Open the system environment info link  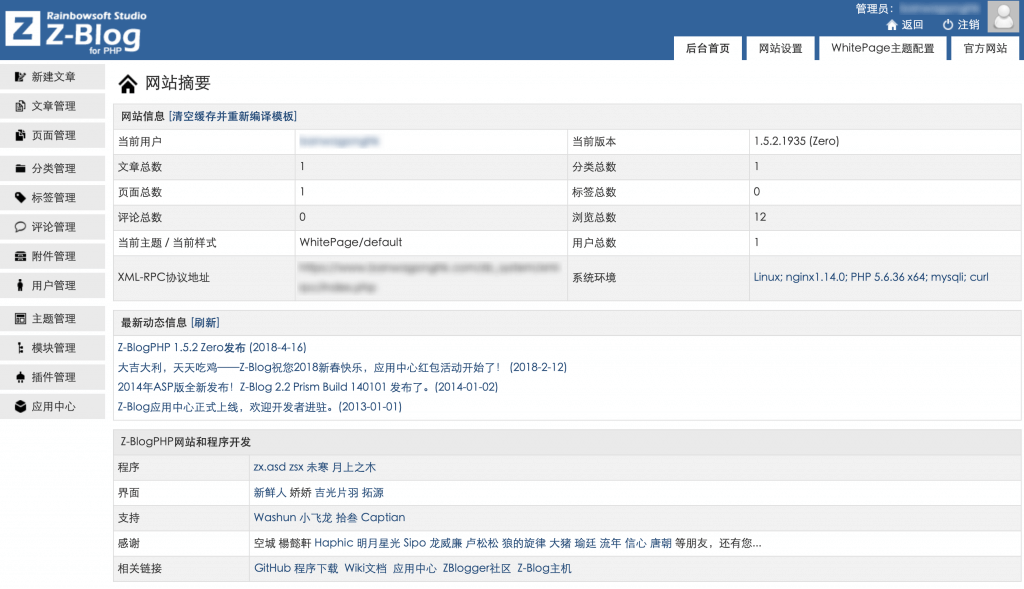871,277
